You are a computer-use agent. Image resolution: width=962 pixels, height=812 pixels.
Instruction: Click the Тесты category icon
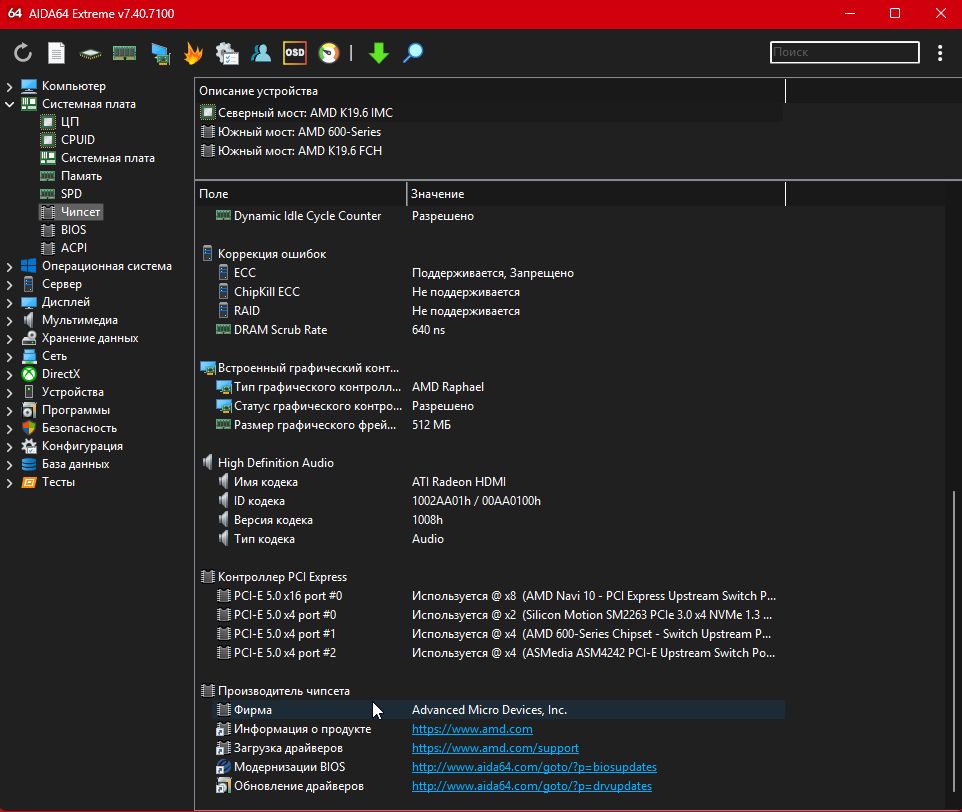pyautogui.click(x=29, y=482)
